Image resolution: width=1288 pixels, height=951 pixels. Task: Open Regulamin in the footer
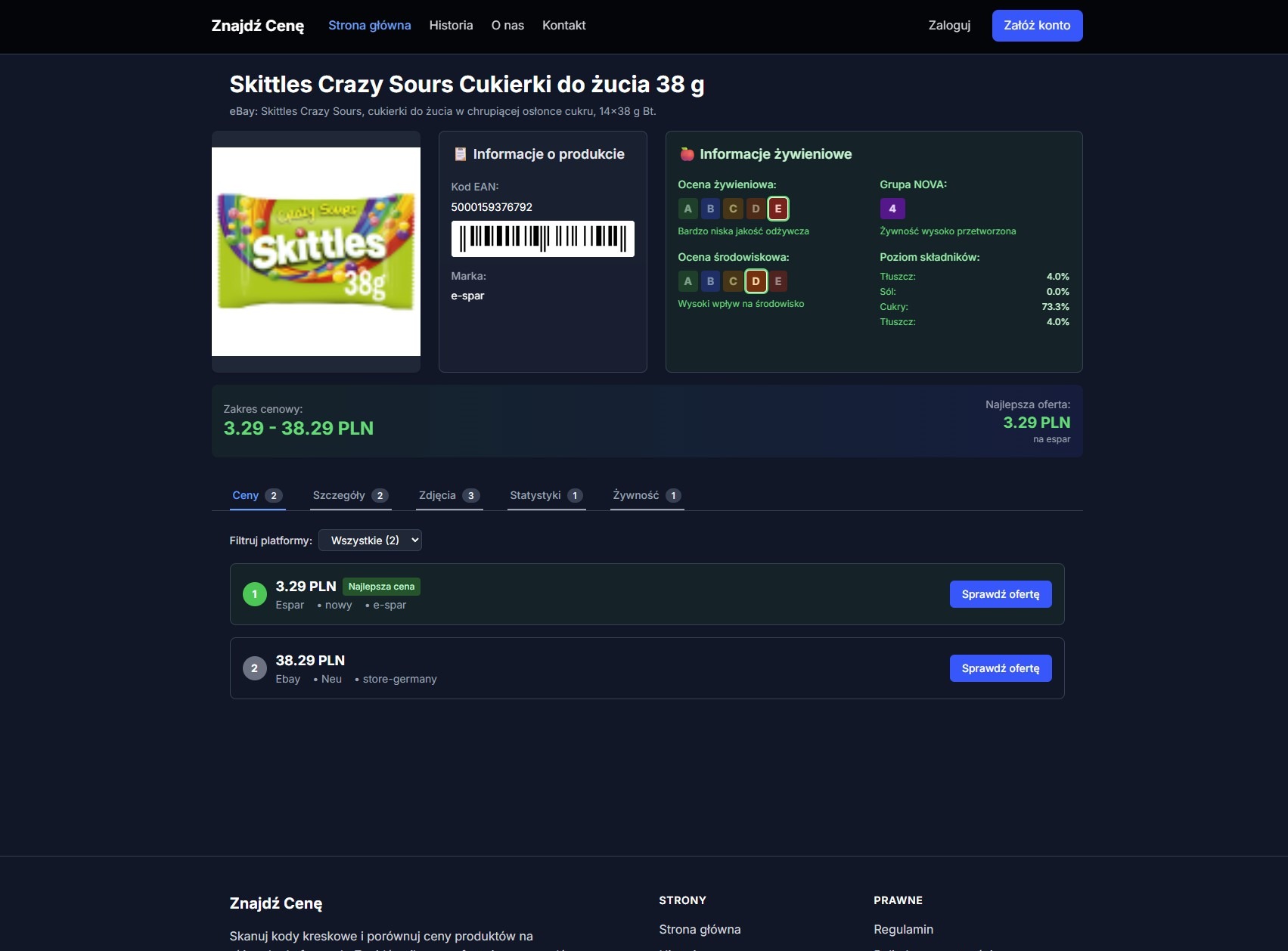point(903,929)
